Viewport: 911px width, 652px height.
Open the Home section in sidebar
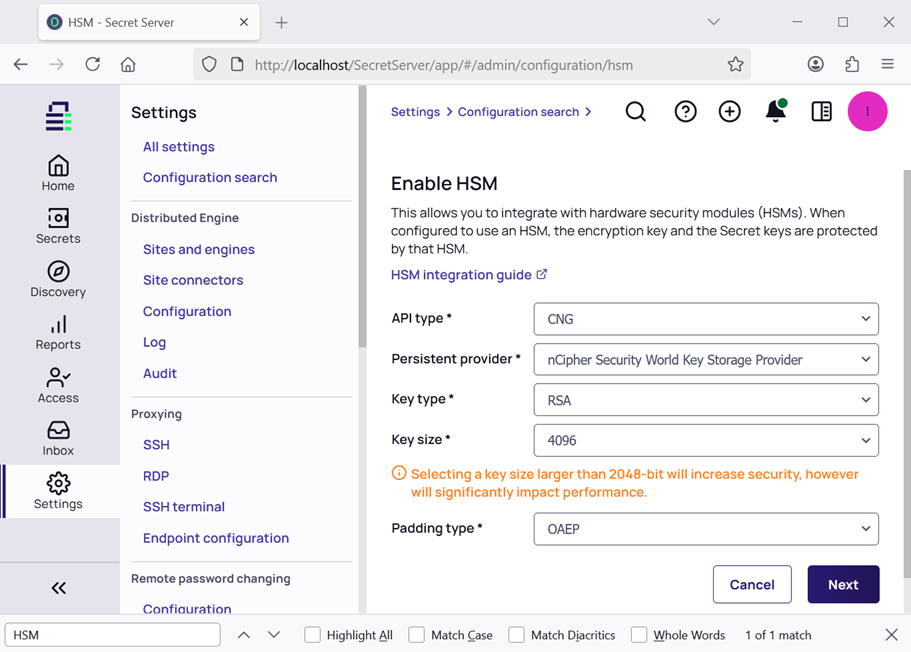[58, 173]
